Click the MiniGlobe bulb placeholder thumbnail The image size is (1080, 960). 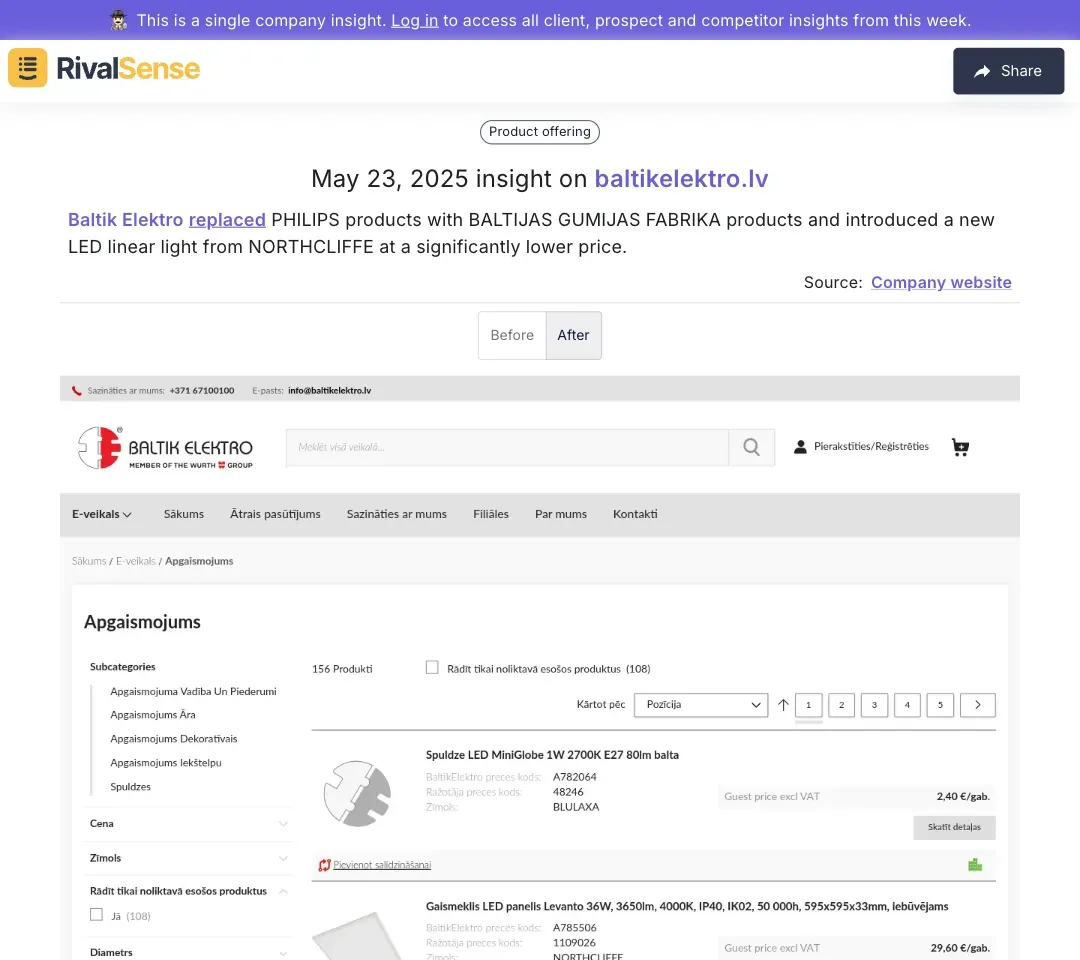point(357,793)
